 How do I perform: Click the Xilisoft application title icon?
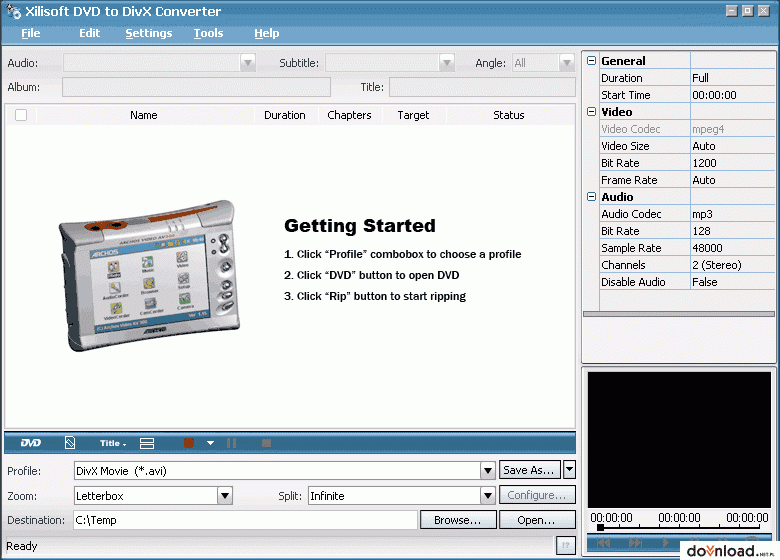point(13,11)
